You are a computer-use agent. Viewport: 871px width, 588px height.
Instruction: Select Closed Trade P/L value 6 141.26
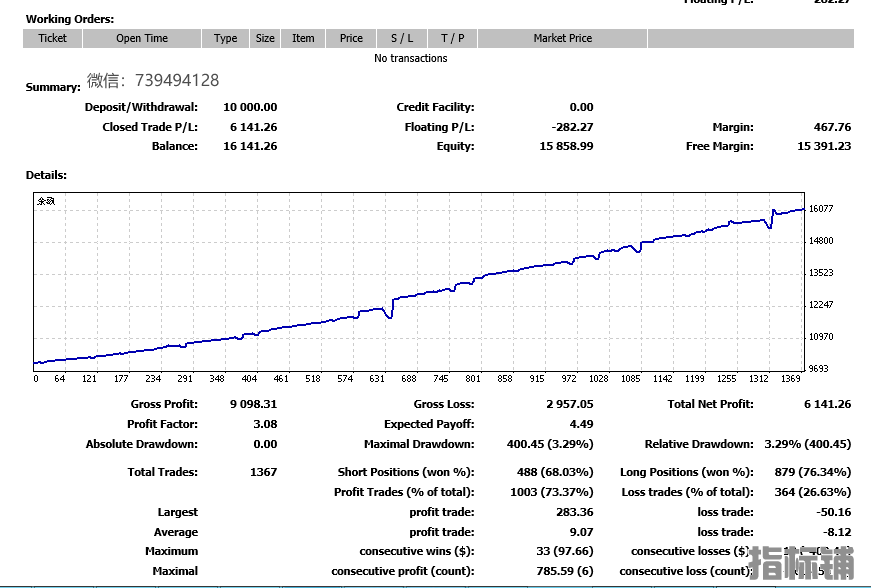(253, 127)
